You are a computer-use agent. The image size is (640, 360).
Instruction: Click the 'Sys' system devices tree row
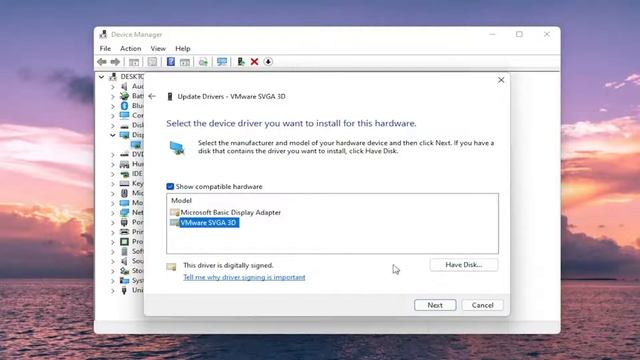coord(131,280)
